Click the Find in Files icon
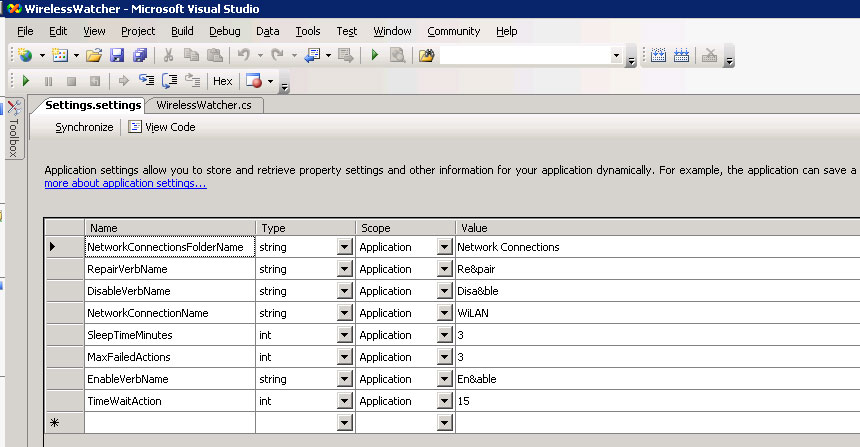This screenshot has height=447, width=860. pyautogui.click(x=426, y=55)
